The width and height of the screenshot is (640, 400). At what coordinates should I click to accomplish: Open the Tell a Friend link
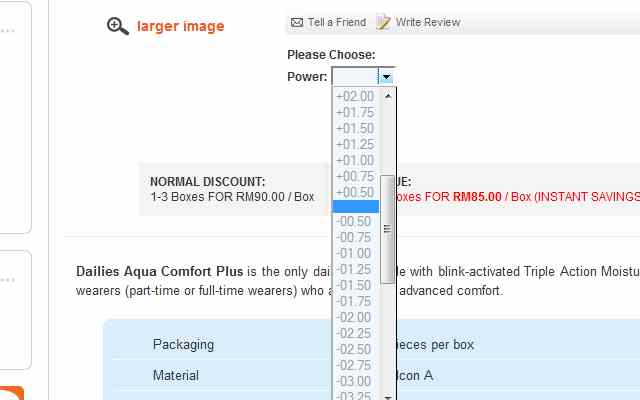tap(337, 22)
